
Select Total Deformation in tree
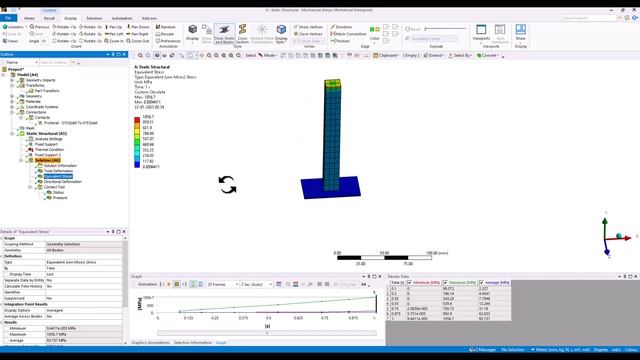coord(58,171)
